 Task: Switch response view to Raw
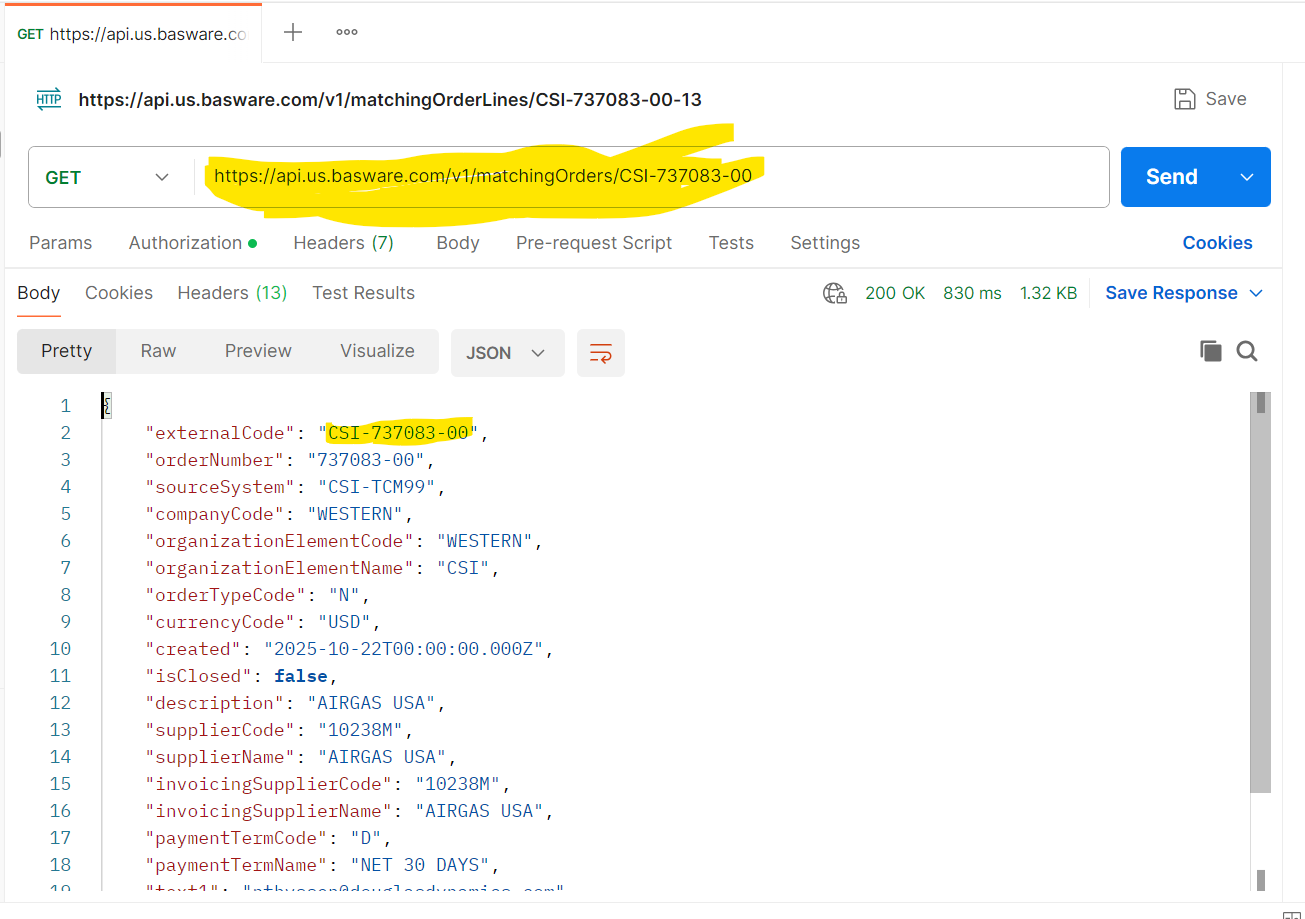click(x=158, y=351)
